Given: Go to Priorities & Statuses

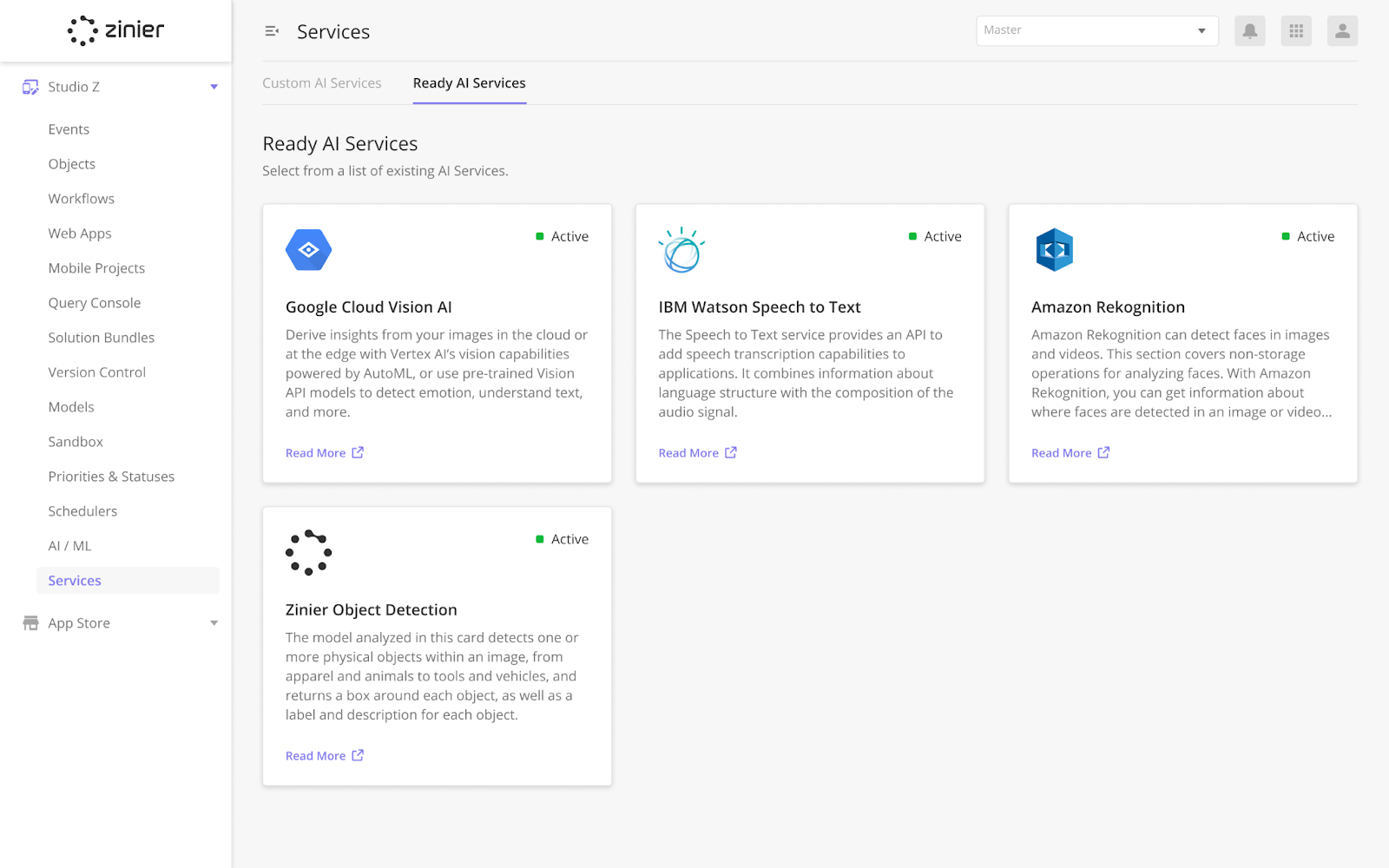Looking at the screenshot, I should click(111, 477).
